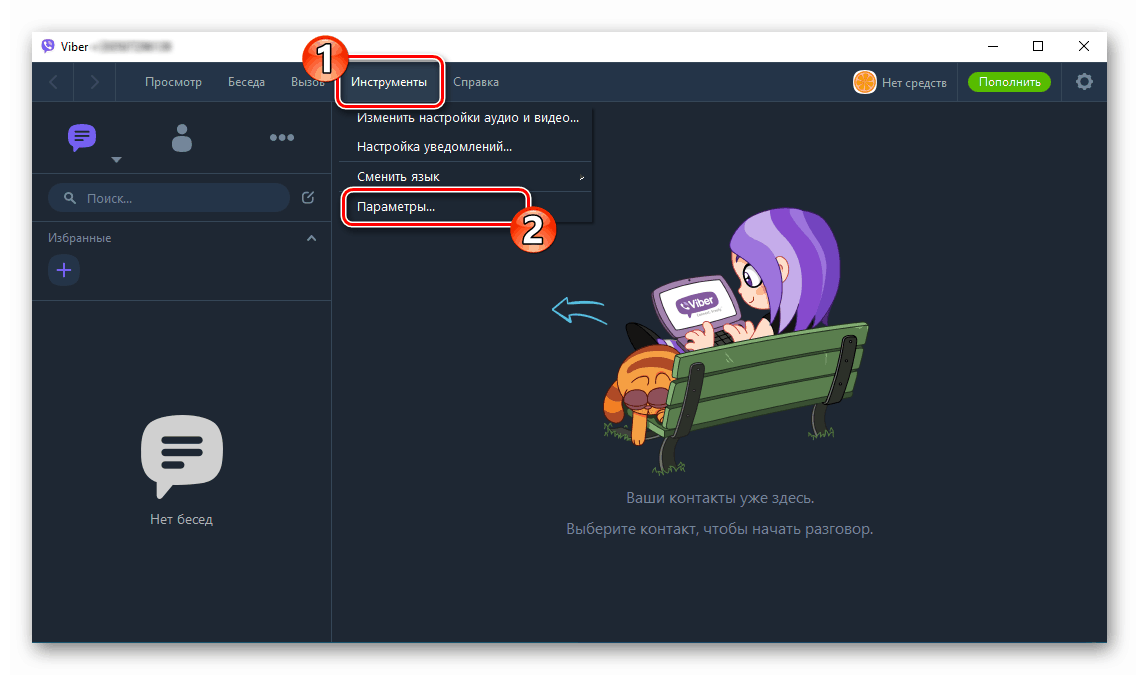Click the compose new message icon
This screenshot has height=675, width=1139.
click(x=308, y=198)
